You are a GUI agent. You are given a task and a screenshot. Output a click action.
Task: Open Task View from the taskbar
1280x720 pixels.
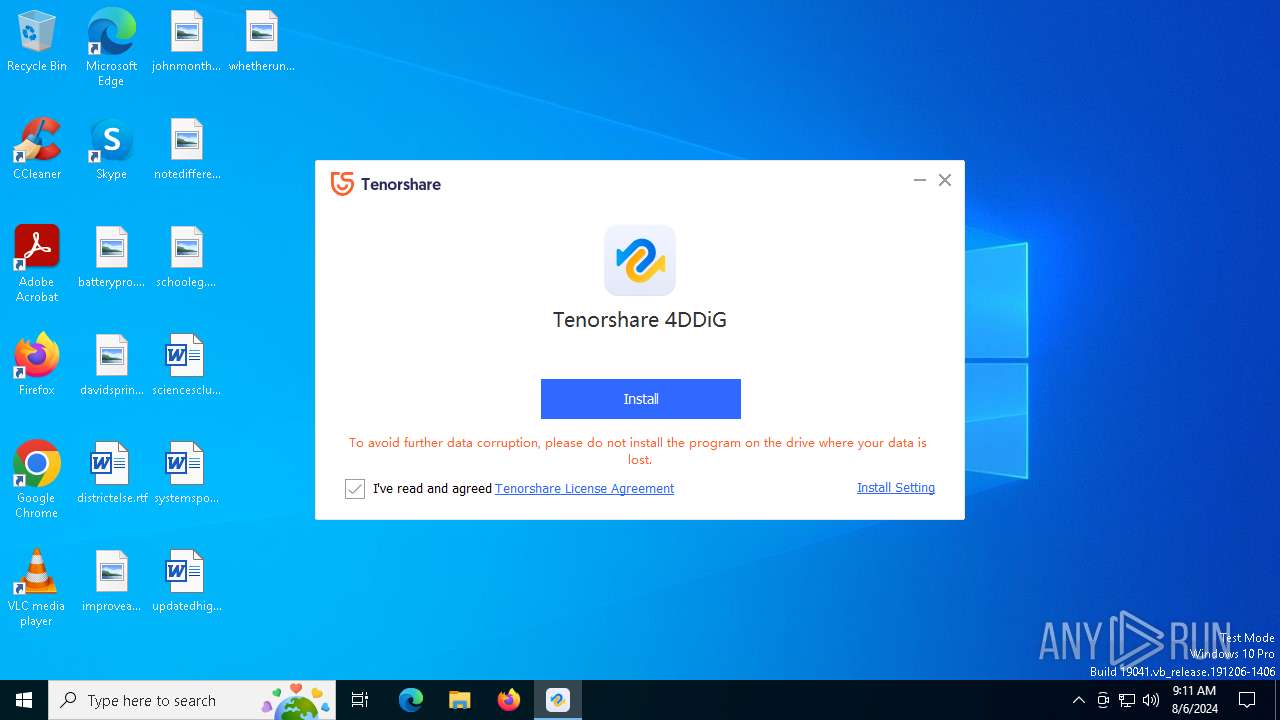click(x=360, y=700)
